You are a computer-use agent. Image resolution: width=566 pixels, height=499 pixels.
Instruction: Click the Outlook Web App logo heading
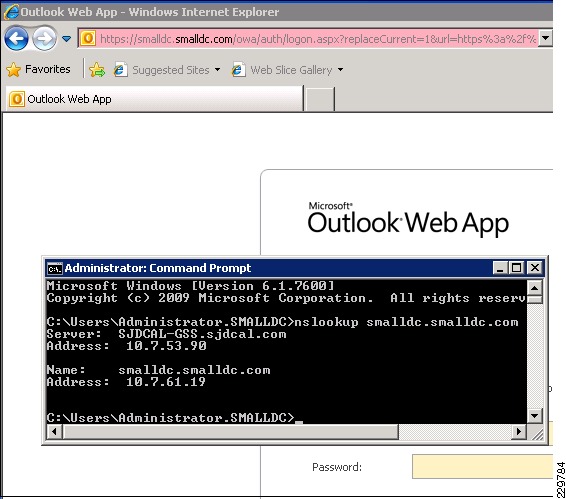click(x=408, y=219)
